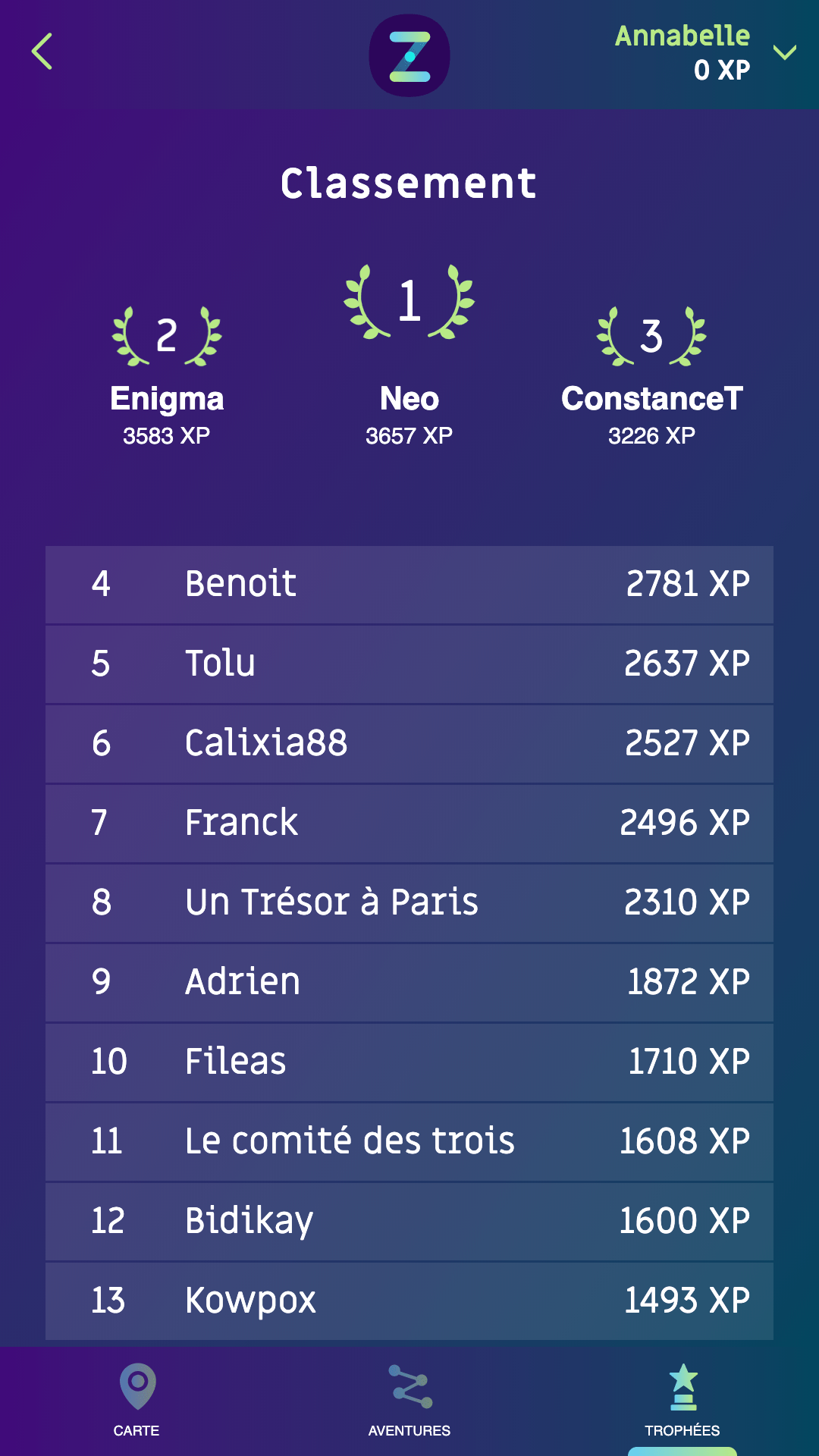The width and height of the screenshot is (819, 1456).
Task: Tap the second place laurel badge
Action: click(167, 336)
